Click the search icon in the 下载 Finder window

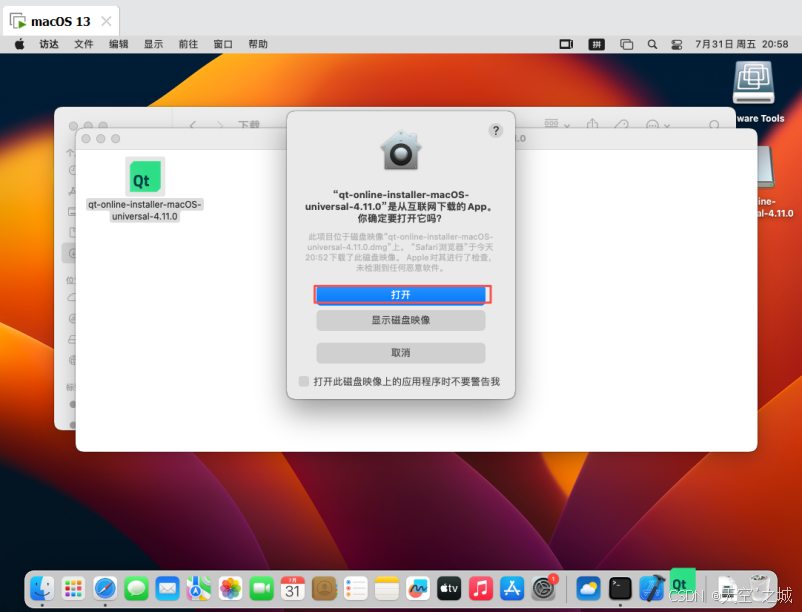(714, 125)
